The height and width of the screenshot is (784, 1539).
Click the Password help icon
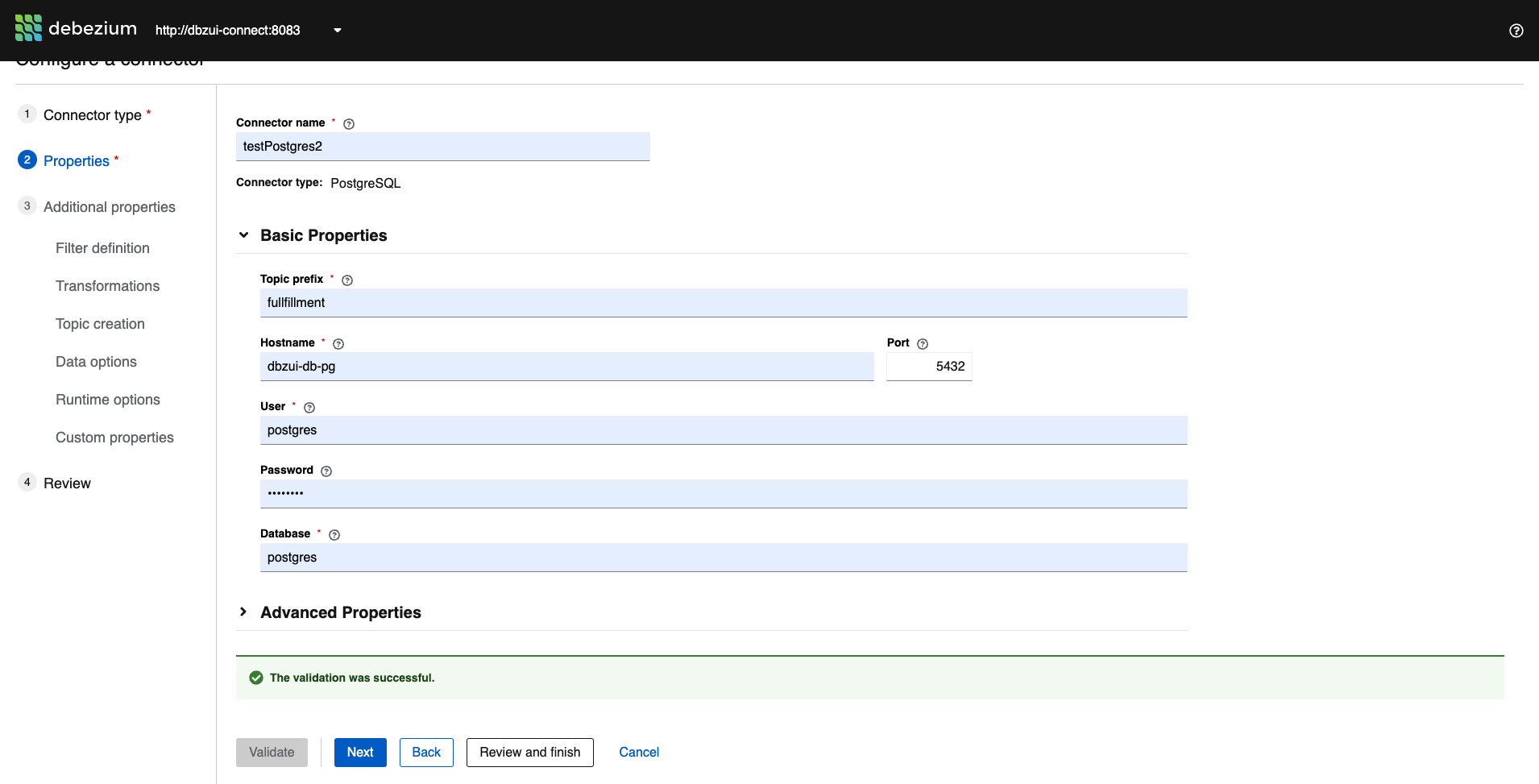pyautogui.click(x=326, y=471)
